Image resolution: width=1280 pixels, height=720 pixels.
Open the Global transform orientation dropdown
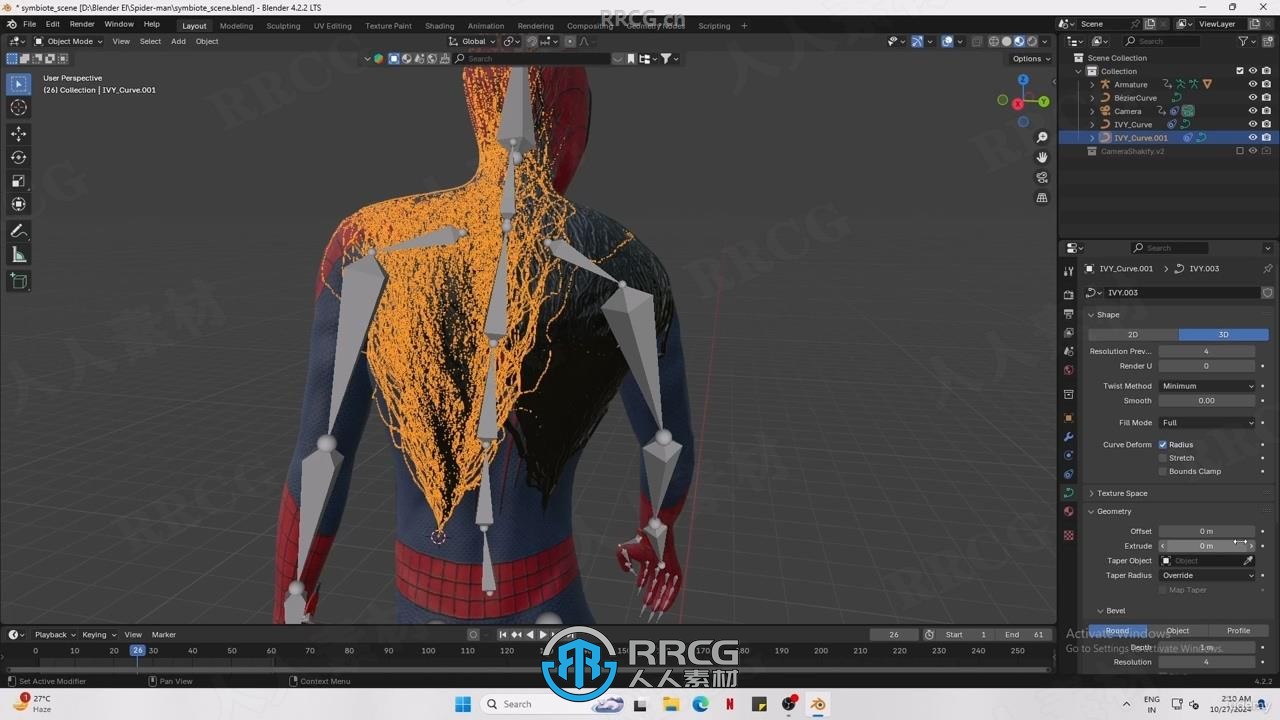tap(472, 41)
